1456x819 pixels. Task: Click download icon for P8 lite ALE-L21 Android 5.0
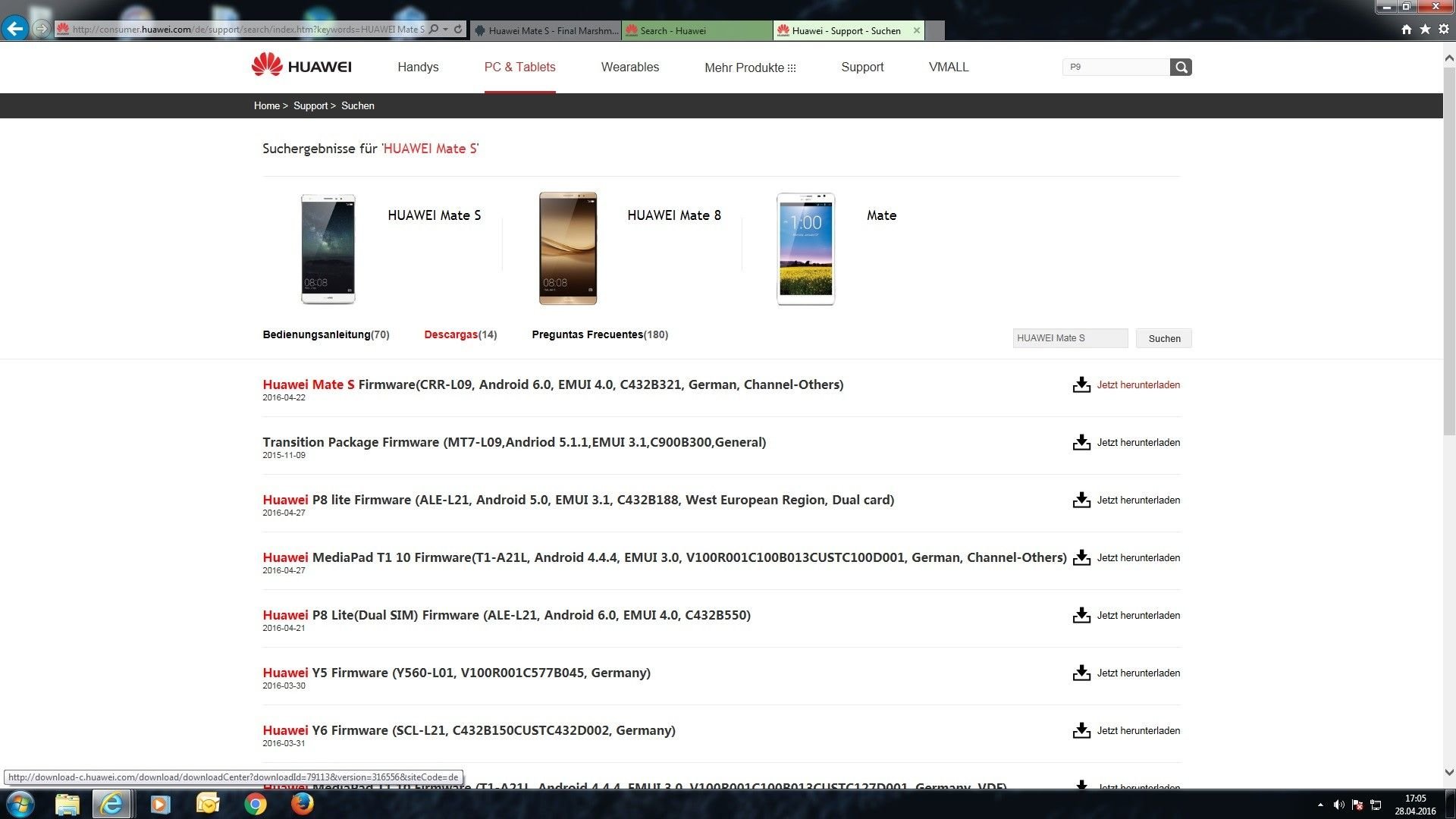pyautogui.click(x=1081, y=500)
